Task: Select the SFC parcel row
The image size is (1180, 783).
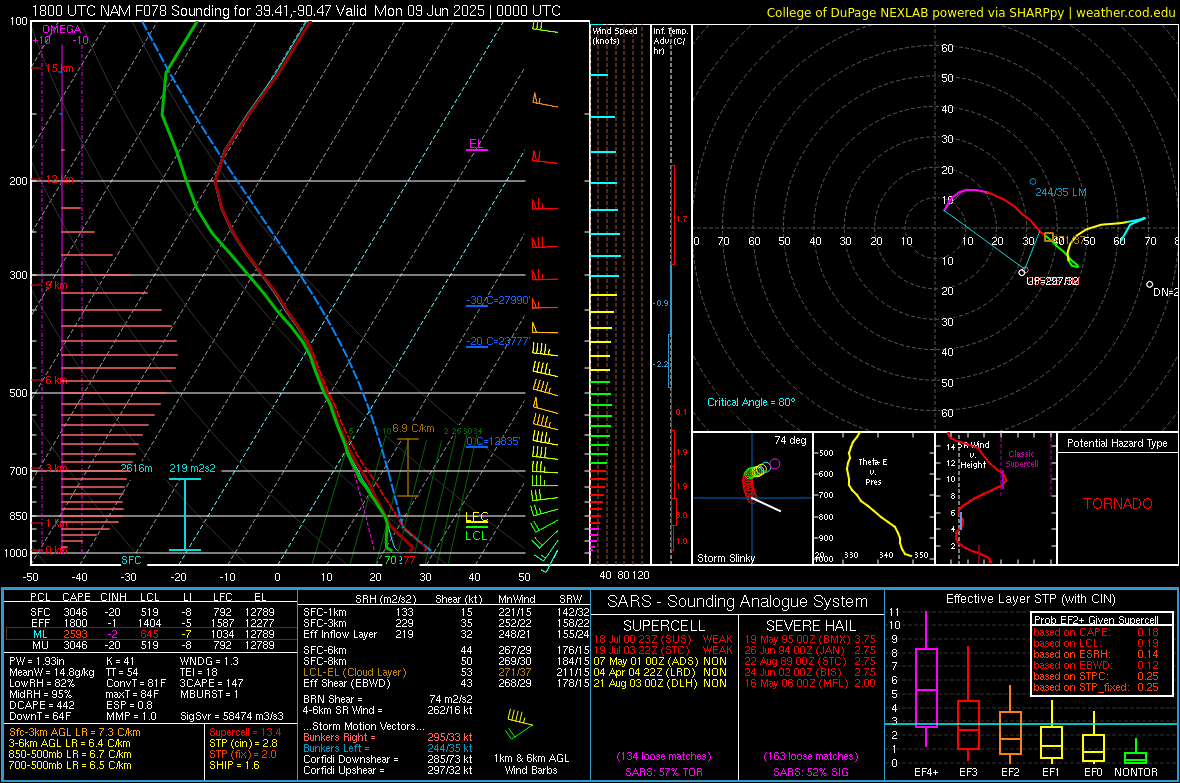Action: pyautogui.click(x=151, y=612)
